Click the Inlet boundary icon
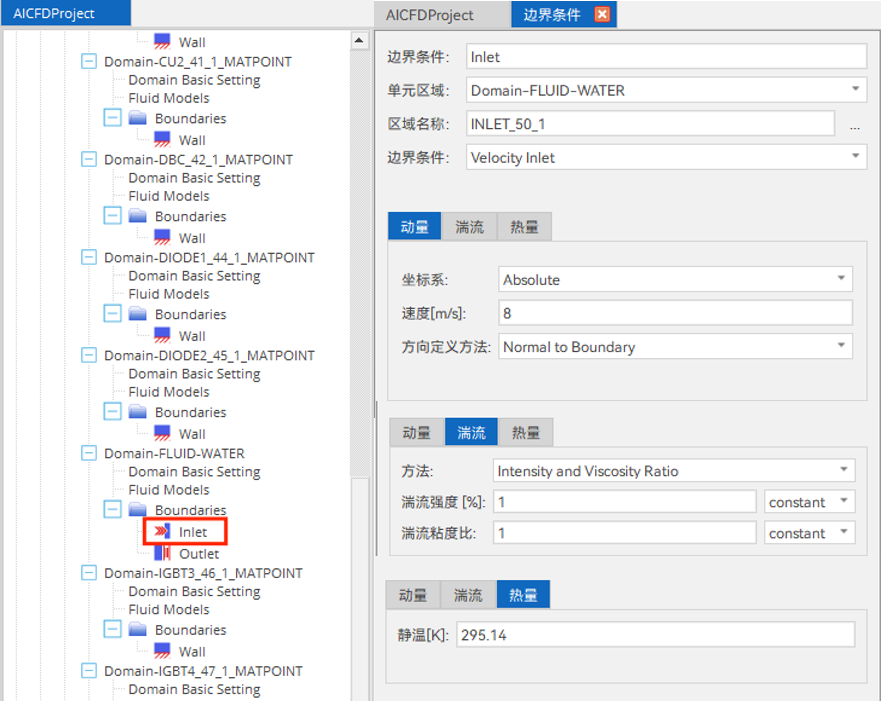The height and width of the screenshot is (701, 881). click(162, 531)
